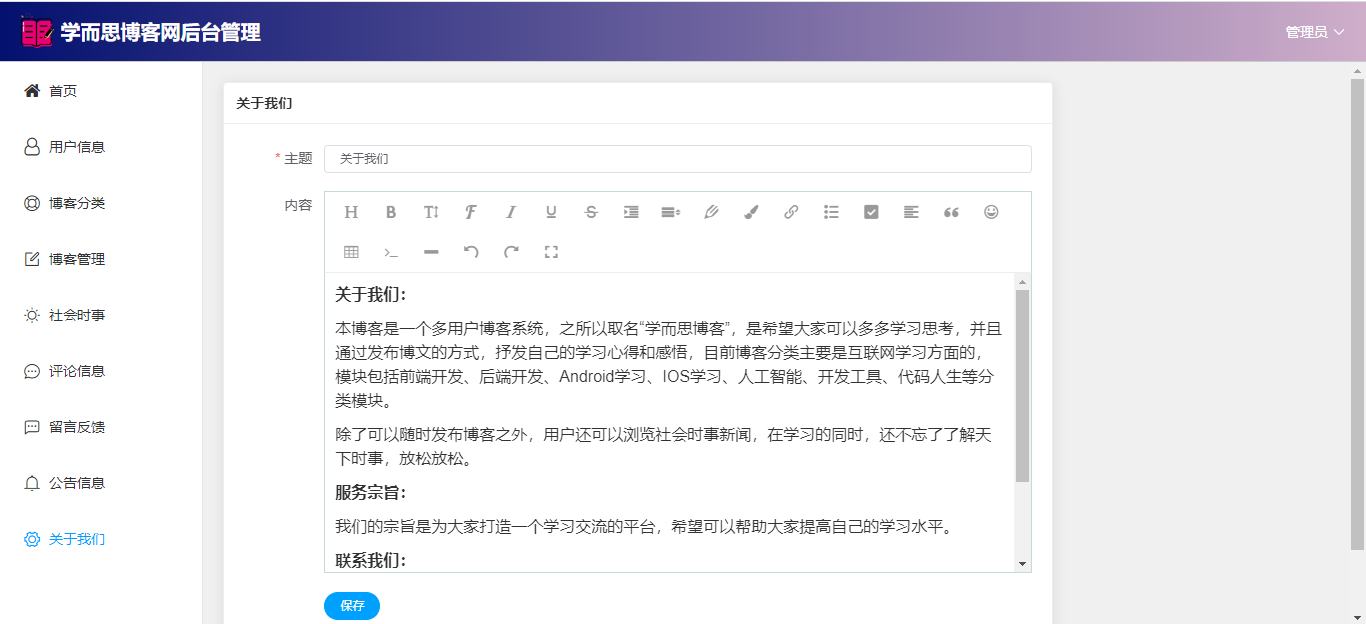The height and width of the screenshot is (624, 1366).
Task: Click the page vertical scrollbar
Action: [x=1357, y=314]
